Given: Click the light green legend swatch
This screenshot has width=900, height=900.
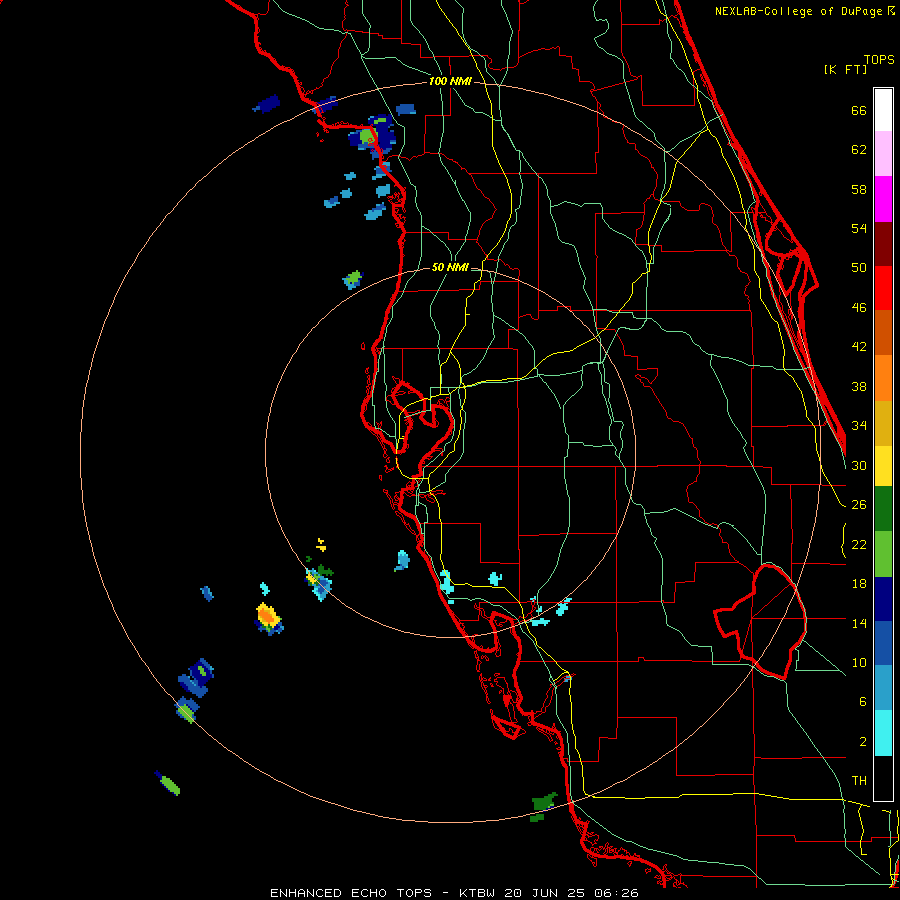Looking at the screenshot, I should pos(883,554).
